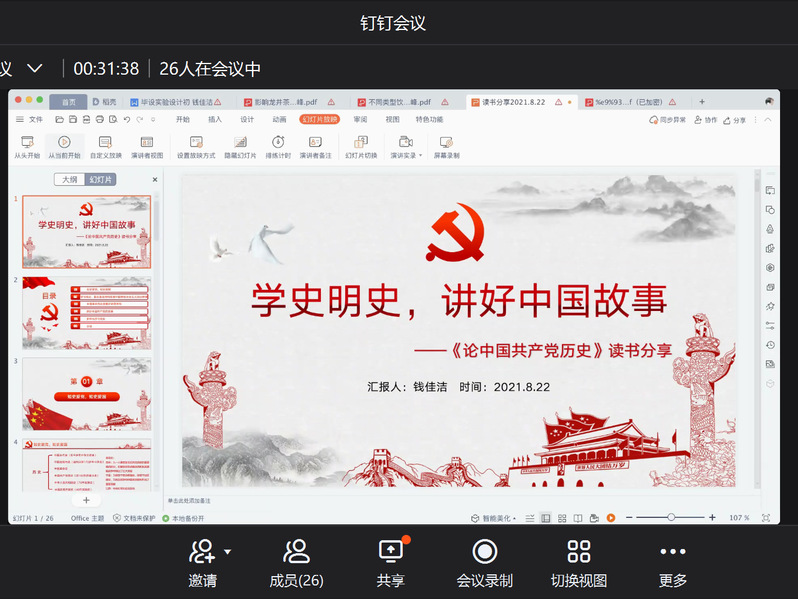
Task: Open 幻灯片切换 slide transition
Action: 361,147
